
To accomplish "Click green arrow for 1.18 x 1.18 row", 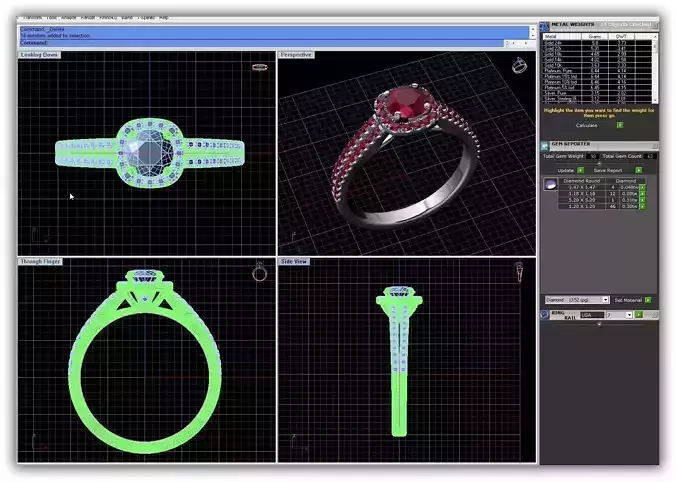I will point(642,194).
